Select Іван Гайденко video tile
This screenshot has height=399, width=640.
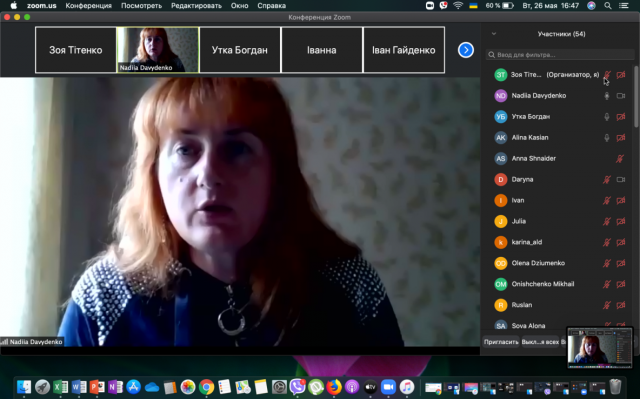point(404,50)
